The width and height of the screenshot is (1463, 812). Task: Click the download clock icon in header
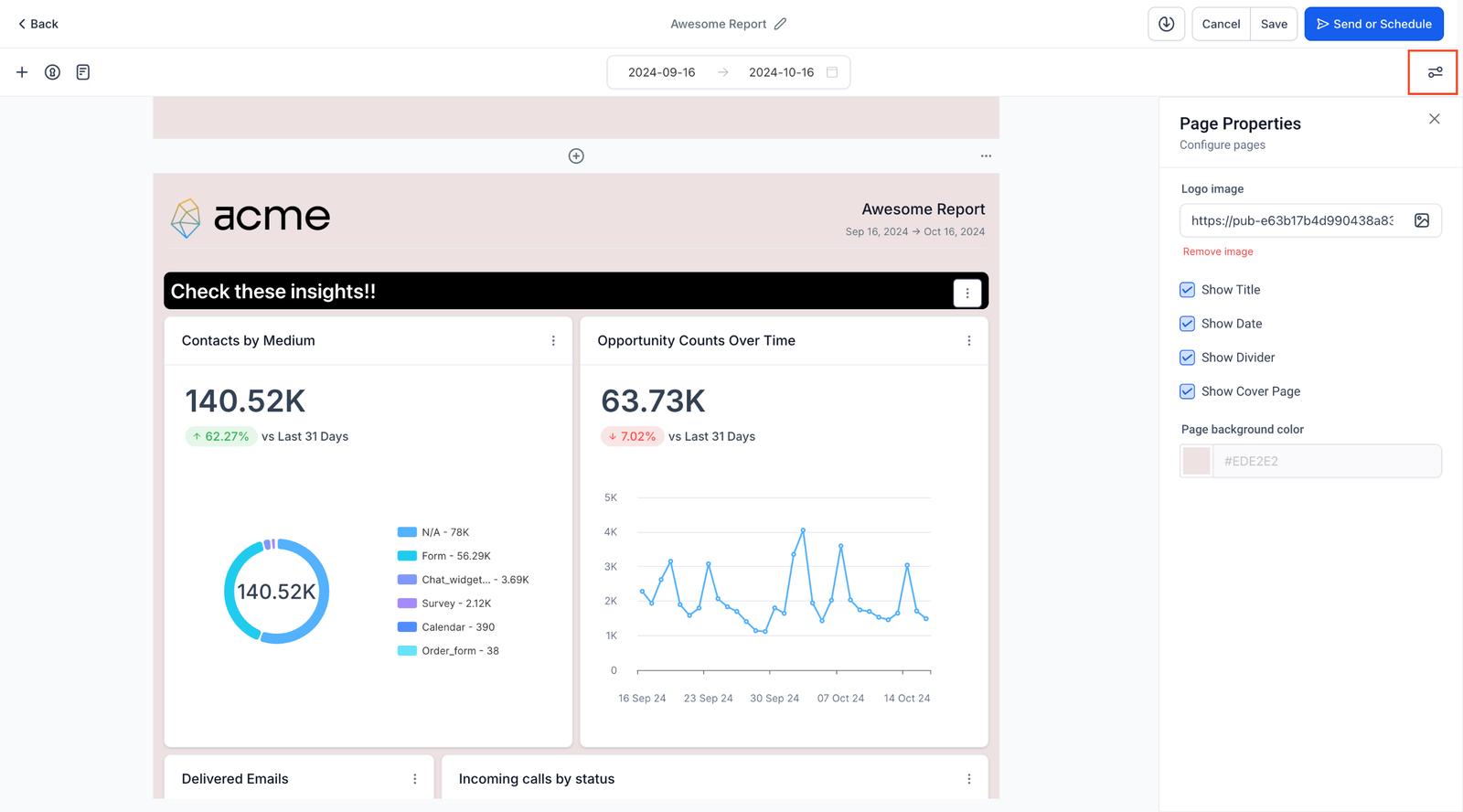coord(1166,24)
